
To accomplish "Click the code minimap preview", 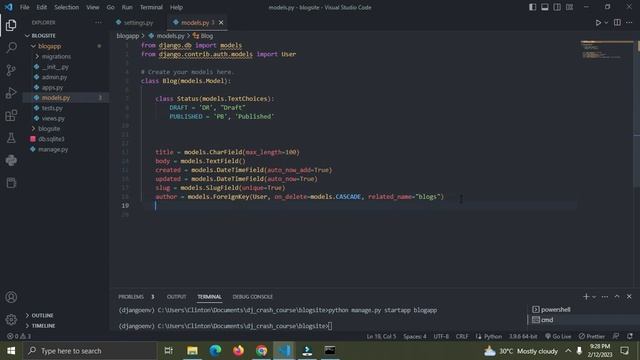I will [x=607, y=50].
